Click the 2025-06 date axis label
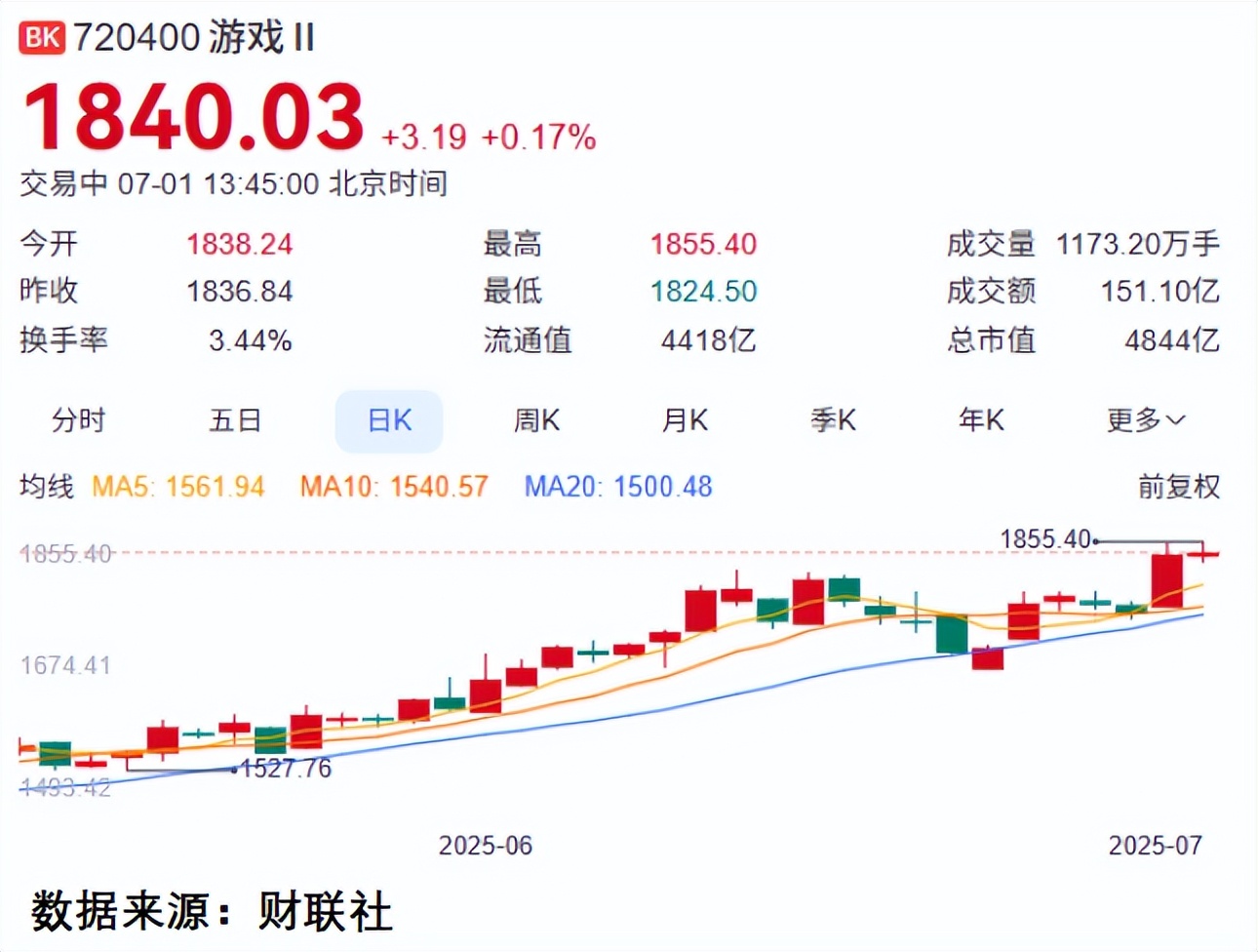 tap(486, 845)
